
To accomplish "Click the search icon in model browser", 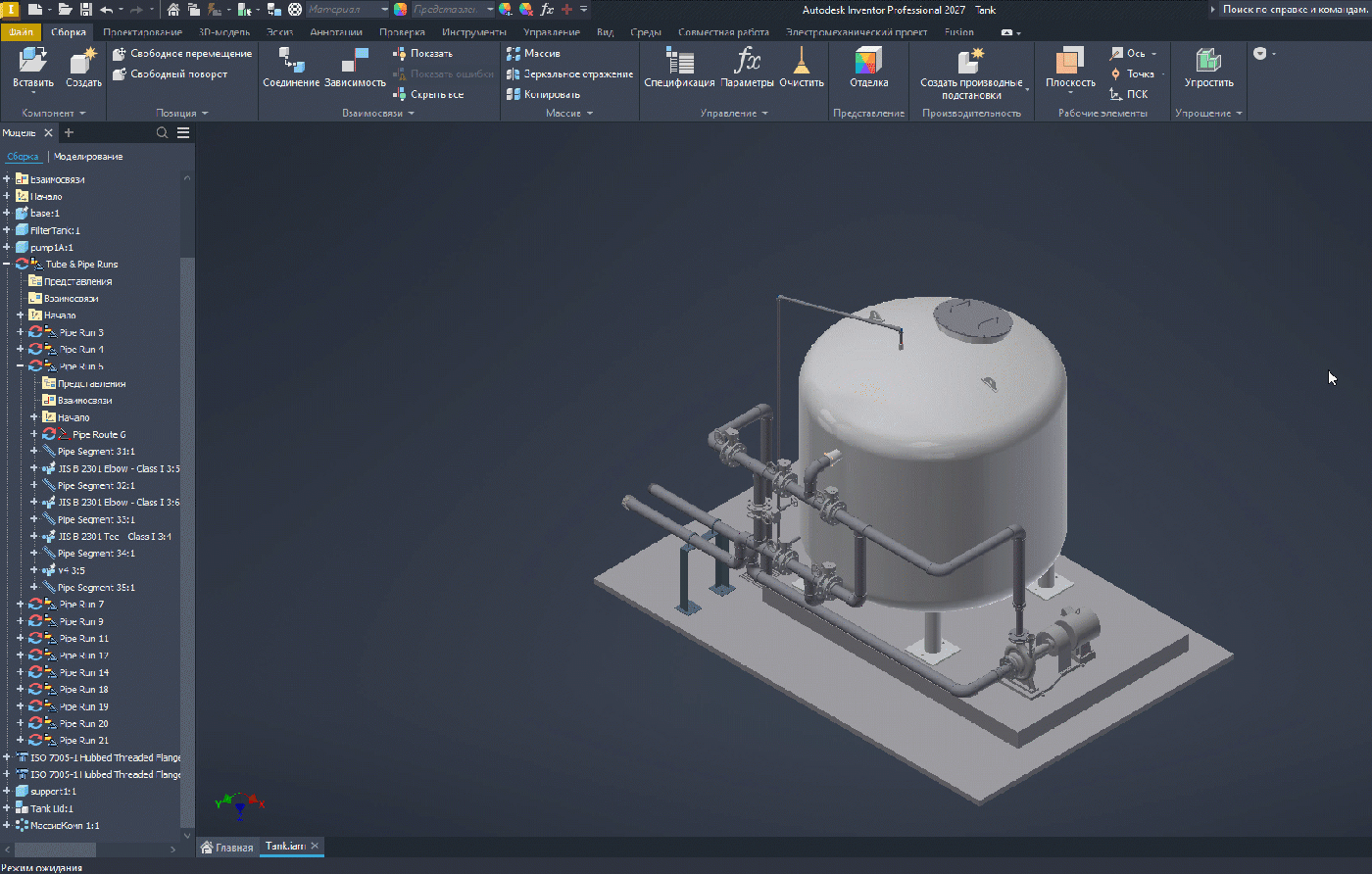I will click(x=162, y=133).
